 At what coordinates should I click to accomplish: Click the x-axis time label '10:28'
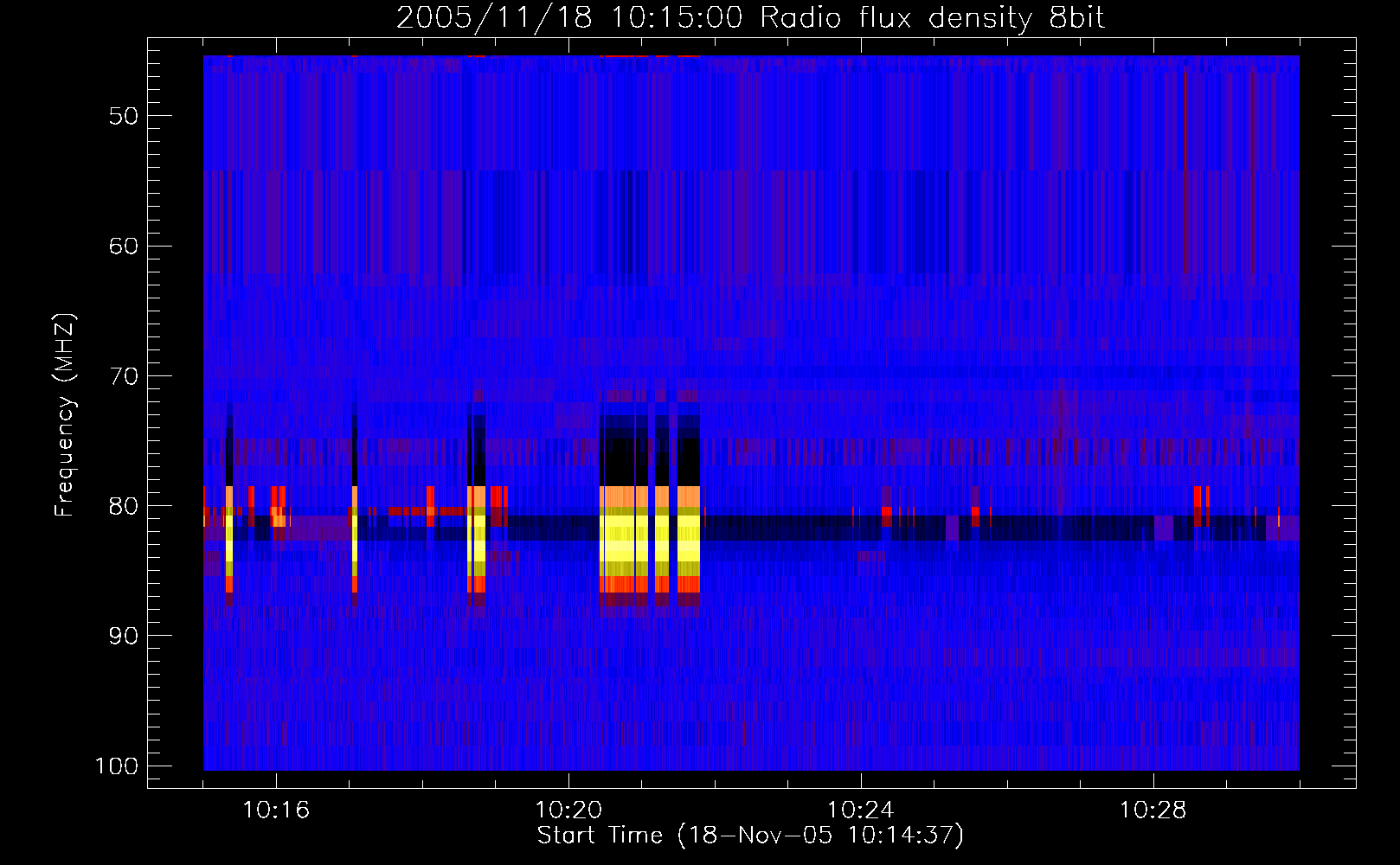(1153, 811)
